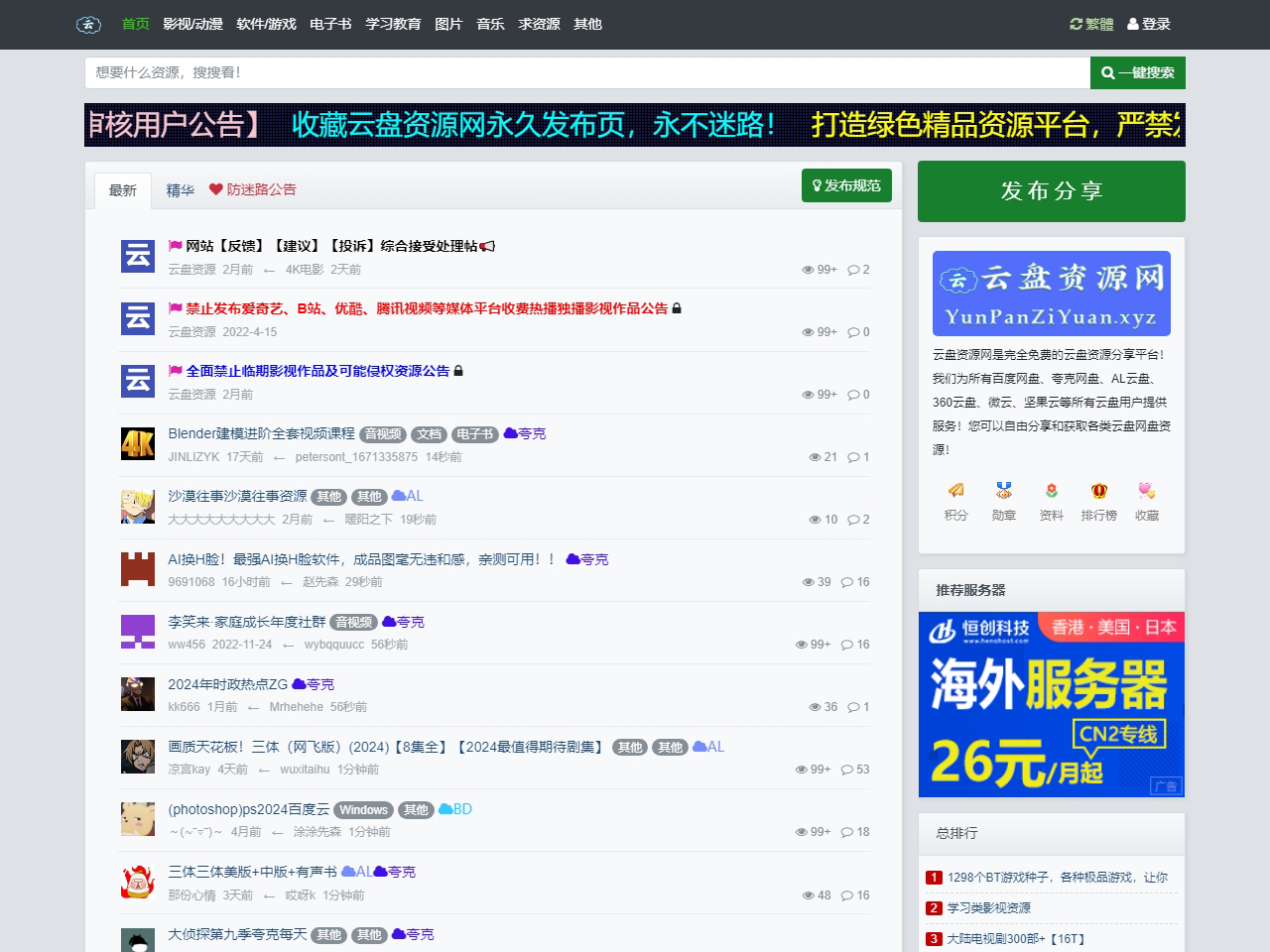1270x952 pixels.
Task: Open the 防迷路公告 tab with heart icon
Action: click(x=254, y=189)
